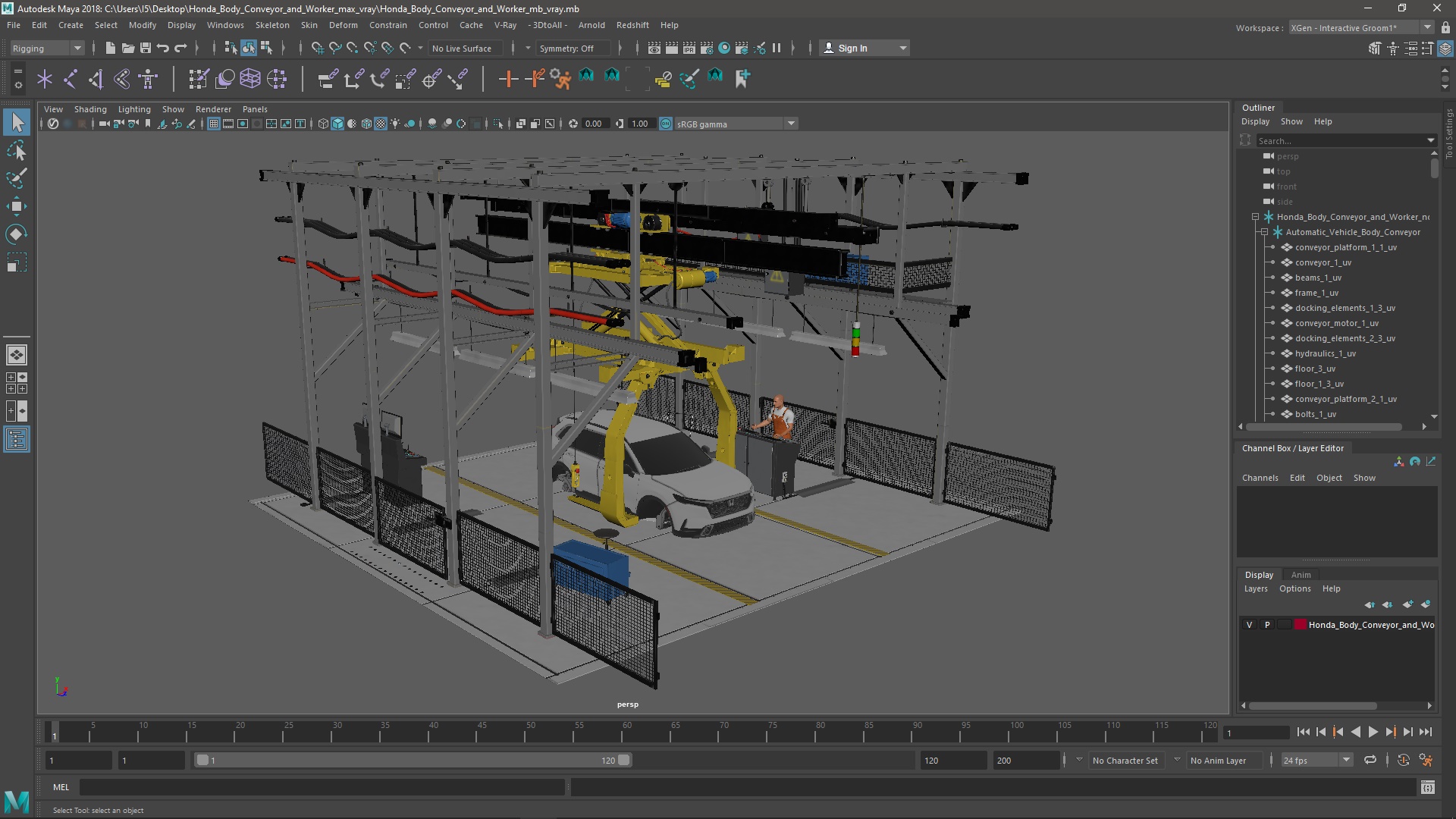Click the MEL script language button

pos(61,787)
